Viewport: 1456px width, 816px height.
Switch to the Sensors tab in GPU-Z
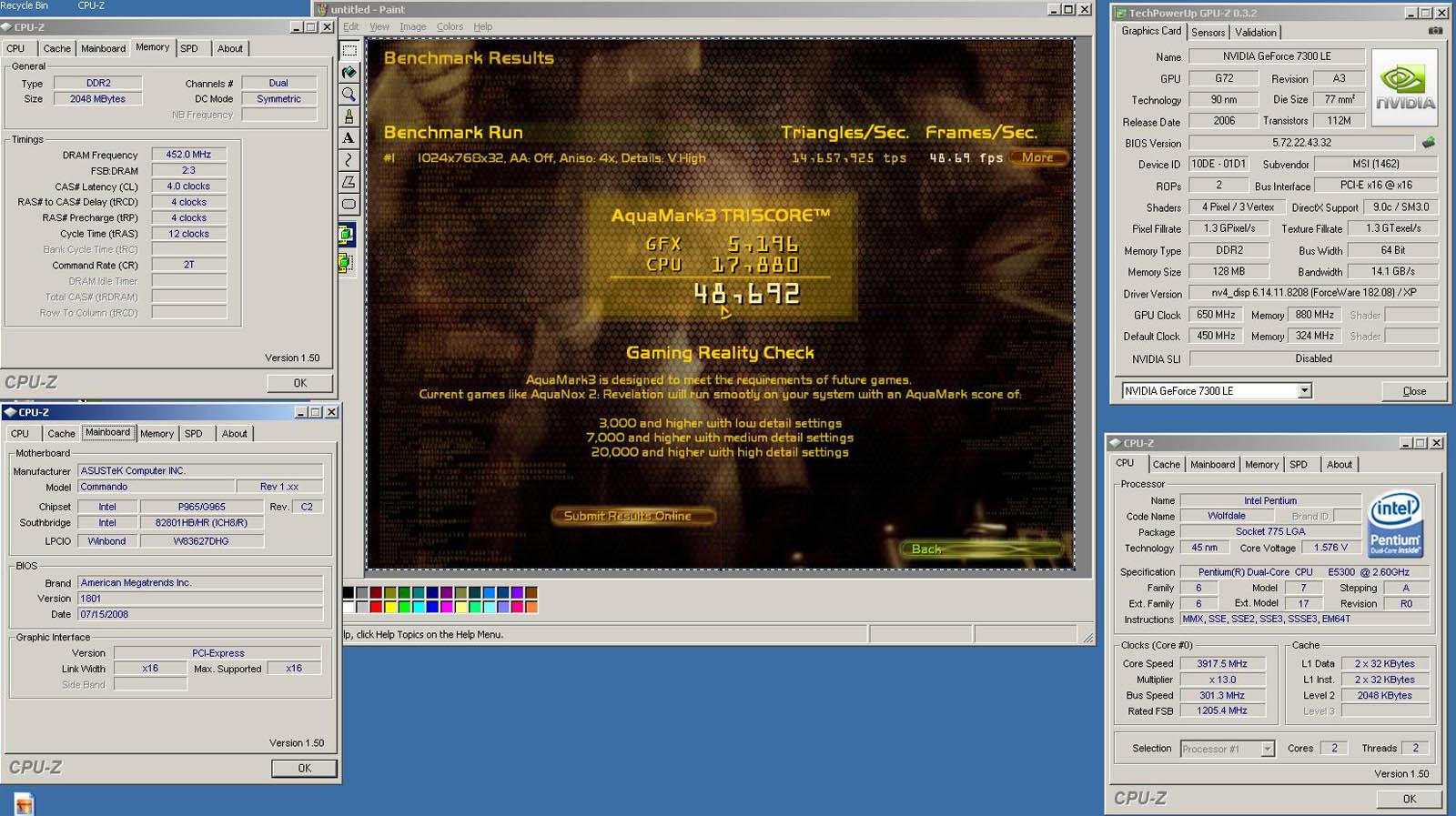point(1208,32)
